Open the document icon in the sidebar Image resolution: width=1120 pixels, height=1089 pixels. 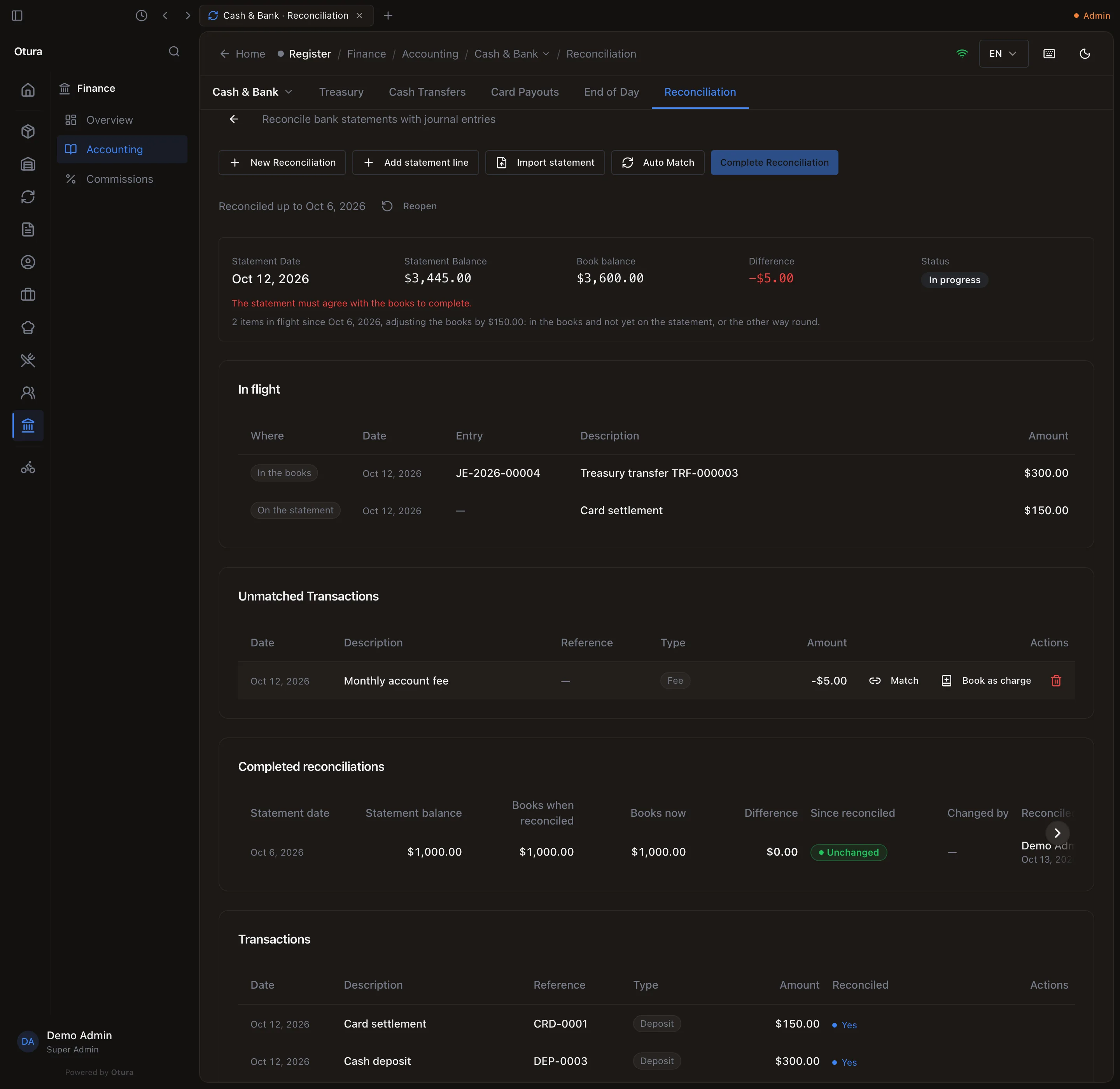[28, 229]
